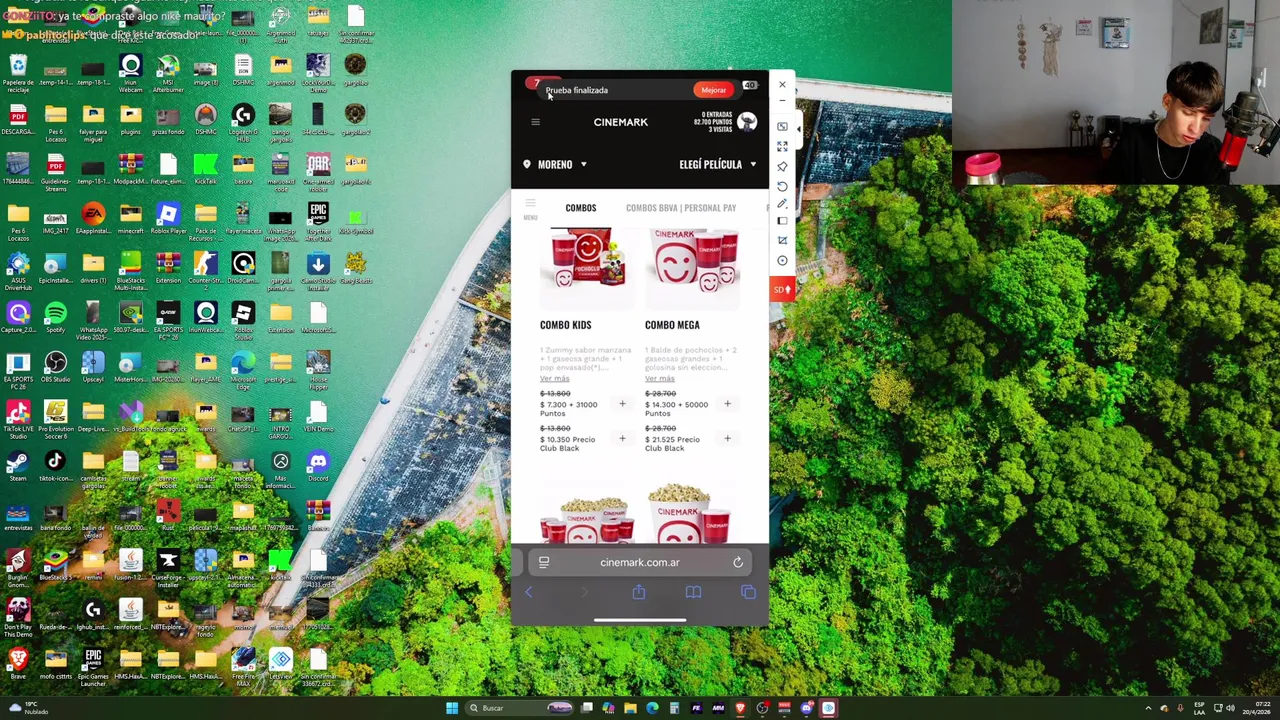Open Roblox Player desktop shortcut
Screen dimensions: 1280x720
point(168,219)
